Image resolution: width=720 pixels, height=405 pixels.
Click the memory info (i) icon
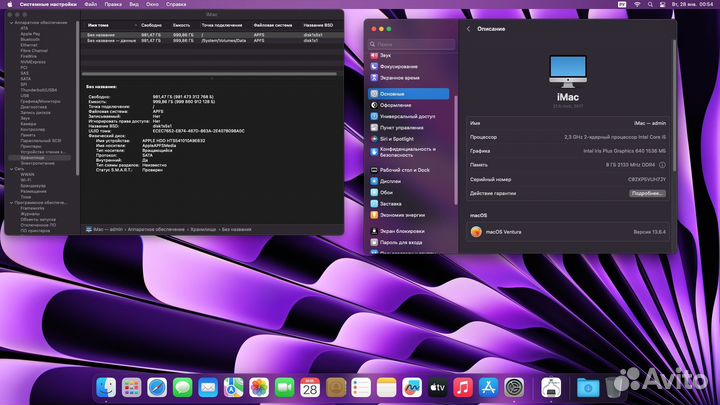coord(662,165)
